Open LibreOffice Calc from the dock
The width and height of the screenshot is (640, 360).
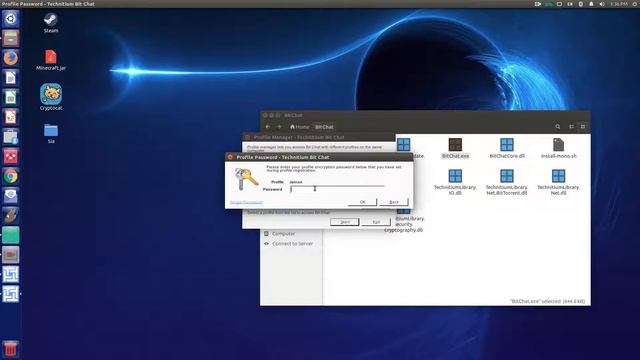[11, 97]
